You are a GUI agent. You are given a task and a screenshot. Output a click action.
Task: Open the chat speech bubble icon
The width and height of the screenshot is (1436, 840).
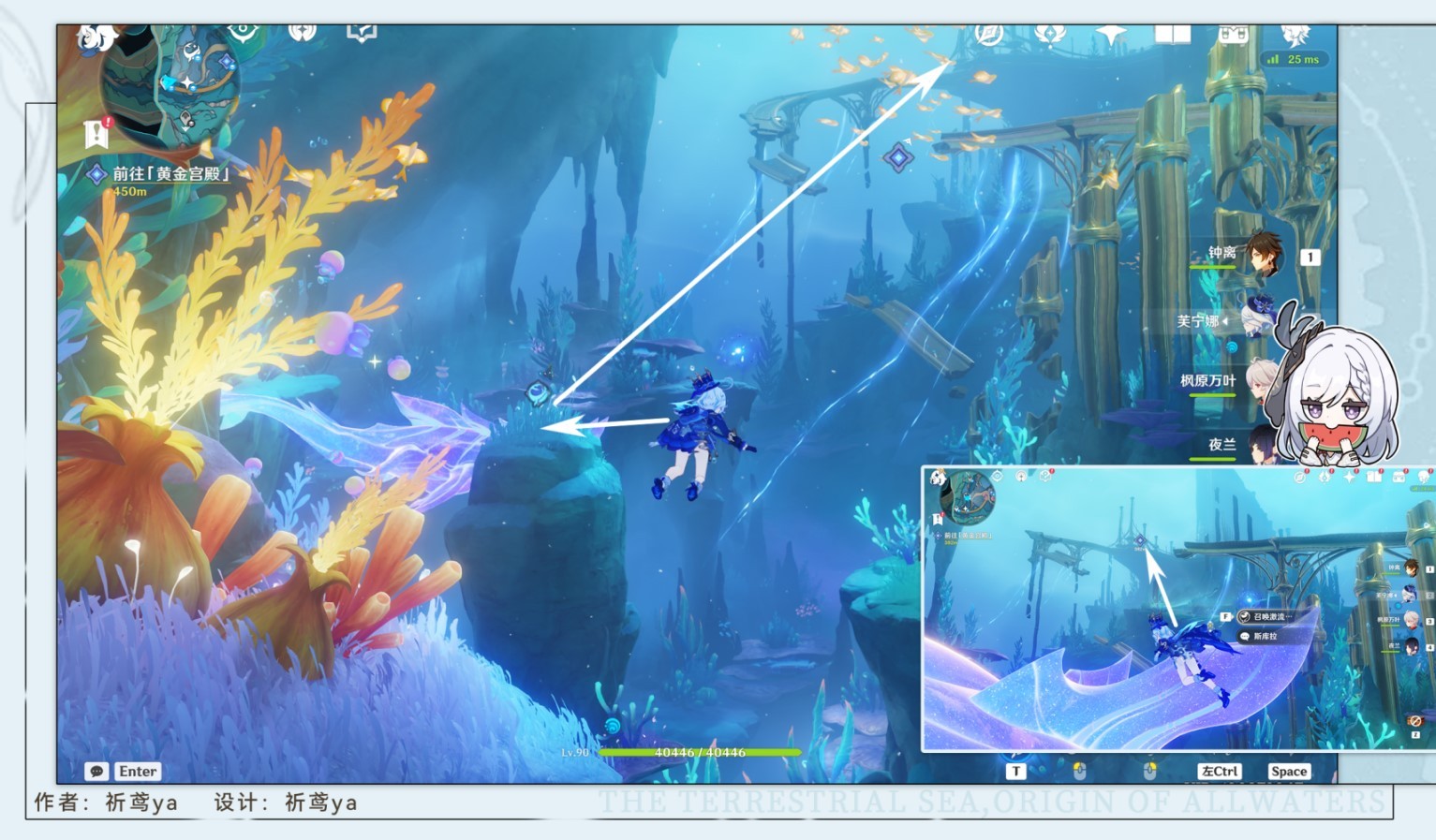pos(96,772)
